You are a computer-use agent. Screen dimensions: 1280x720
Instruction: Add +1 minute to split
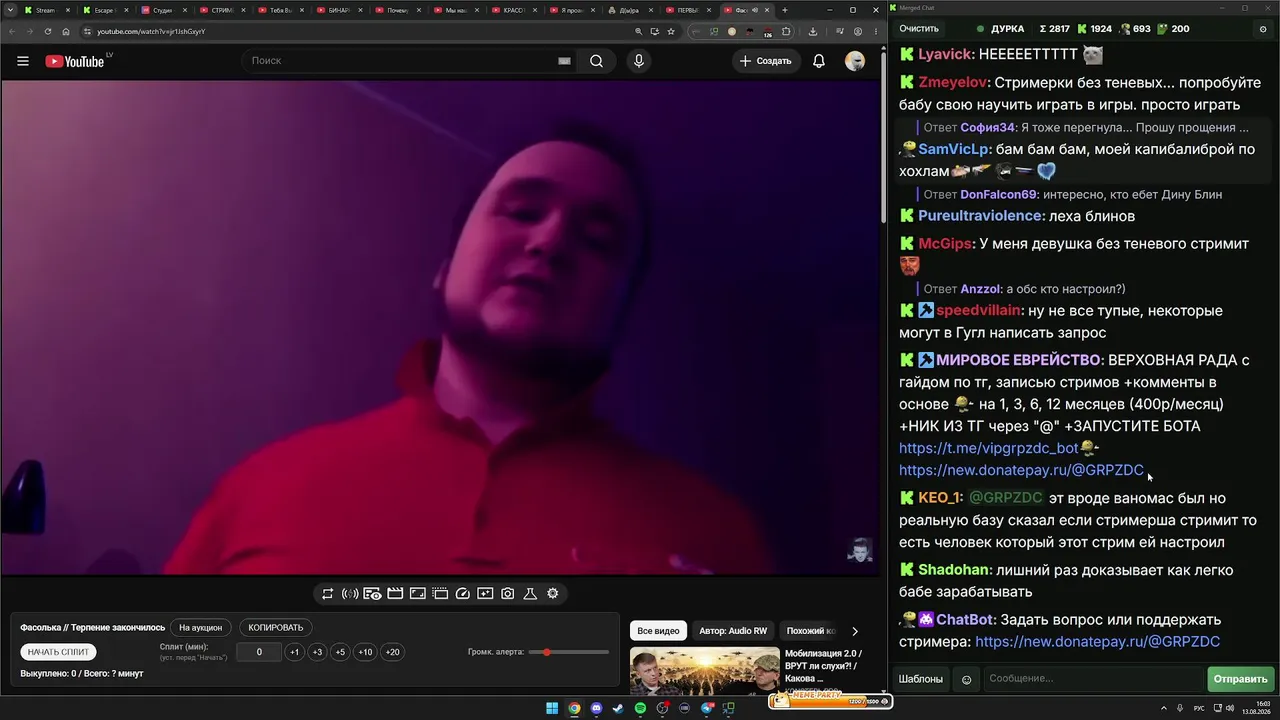pos(294,652)
